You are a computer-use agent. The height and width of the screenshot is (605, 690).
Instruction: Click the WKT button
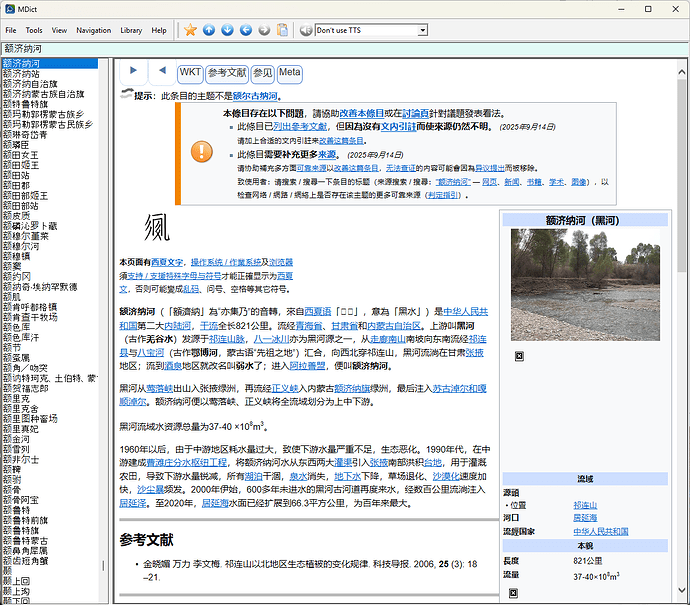190,73
